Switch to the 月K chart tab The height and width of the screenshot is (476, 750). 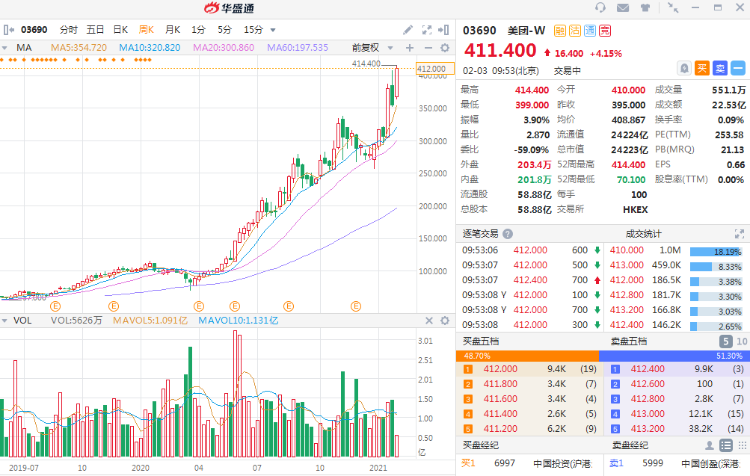point(172,30)
